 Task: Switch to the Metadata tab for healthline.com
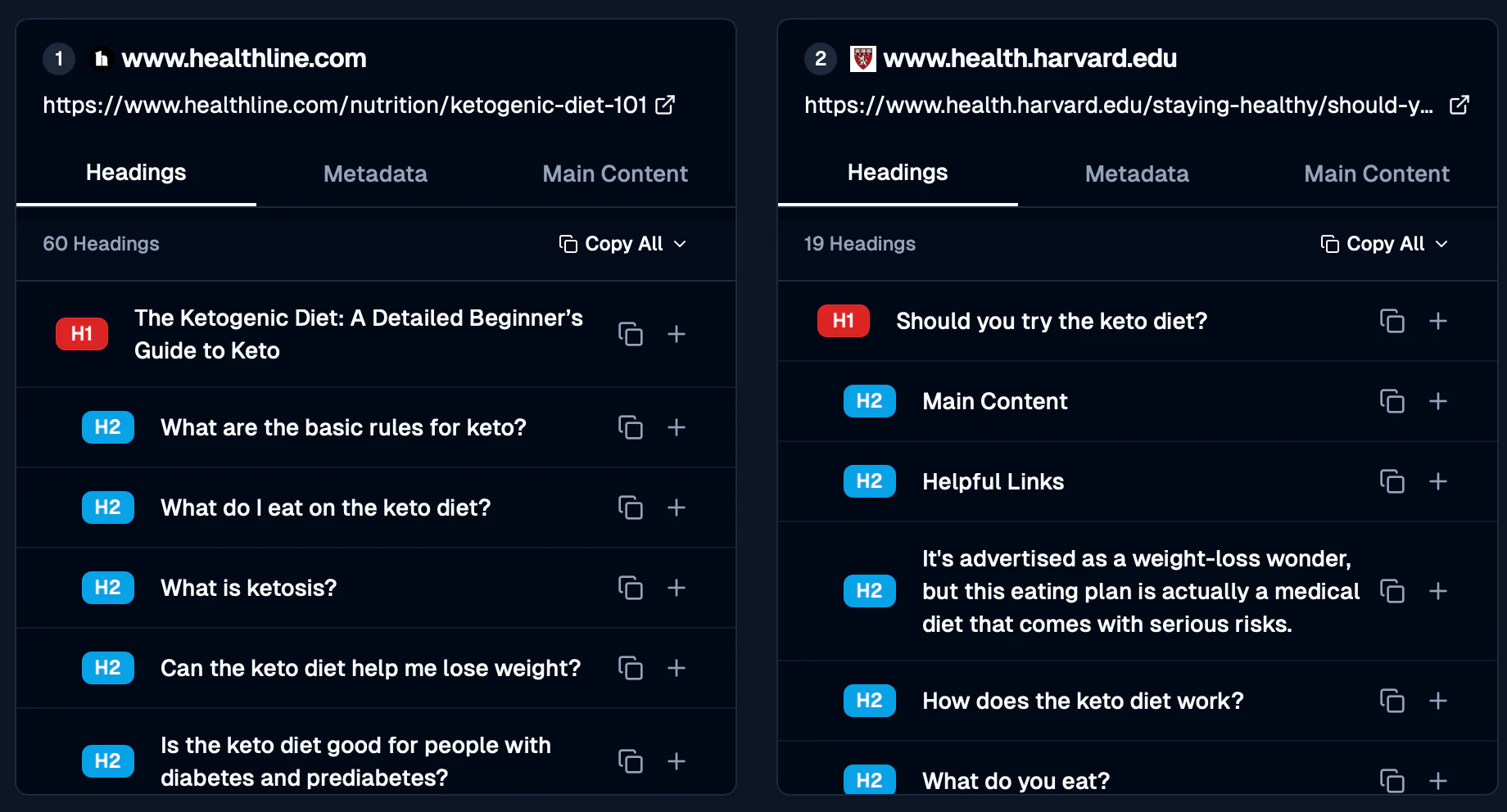[x=375, y=174]
